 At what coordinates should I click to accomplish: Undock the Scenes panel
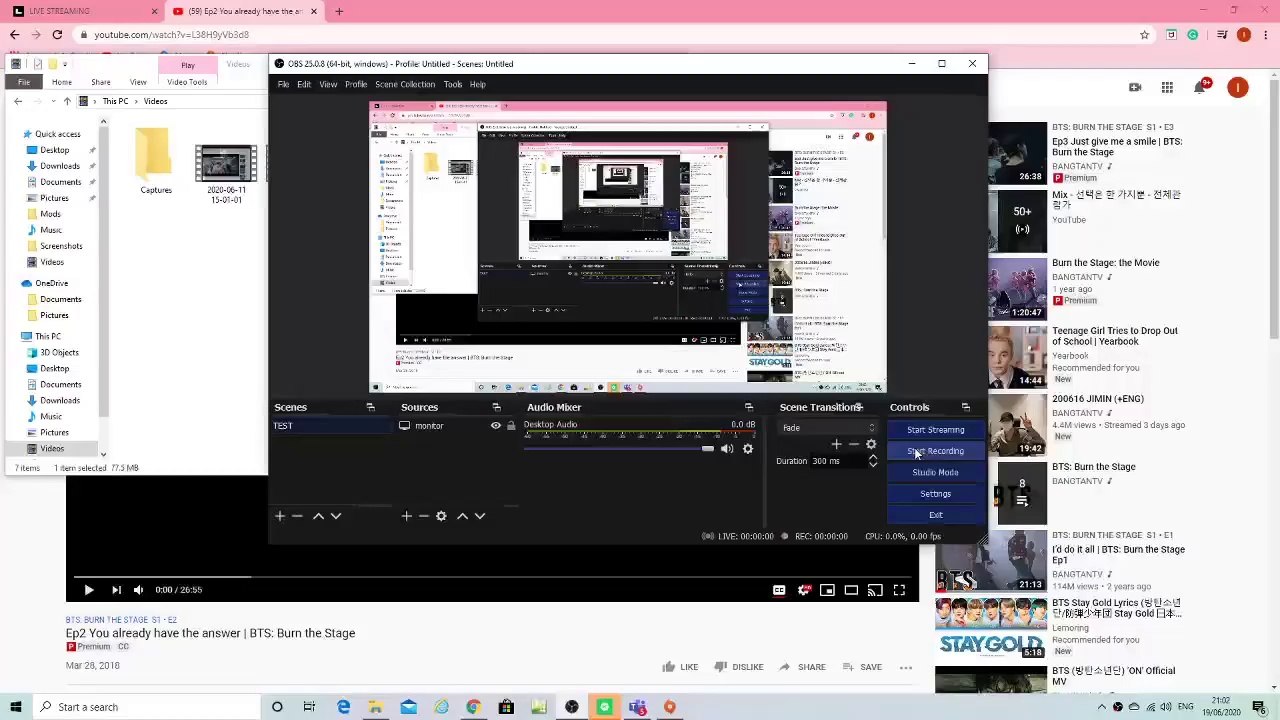click(x=370, y=407)
